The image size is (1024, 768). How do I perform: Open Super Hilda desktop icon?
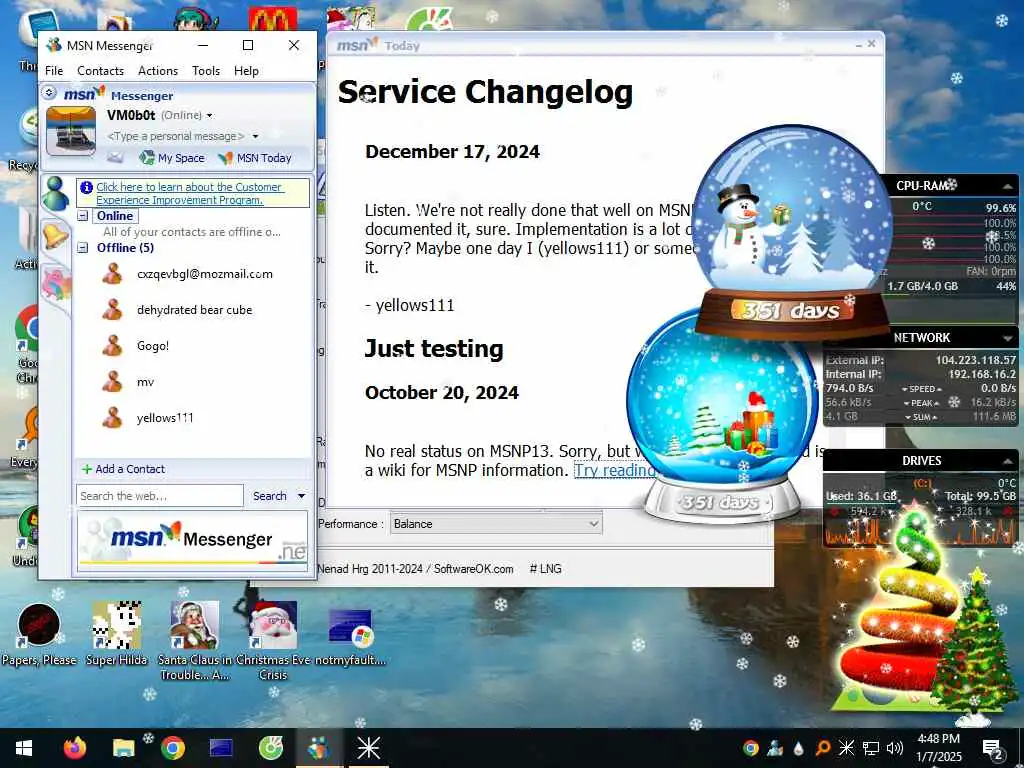tap(116, 635)
